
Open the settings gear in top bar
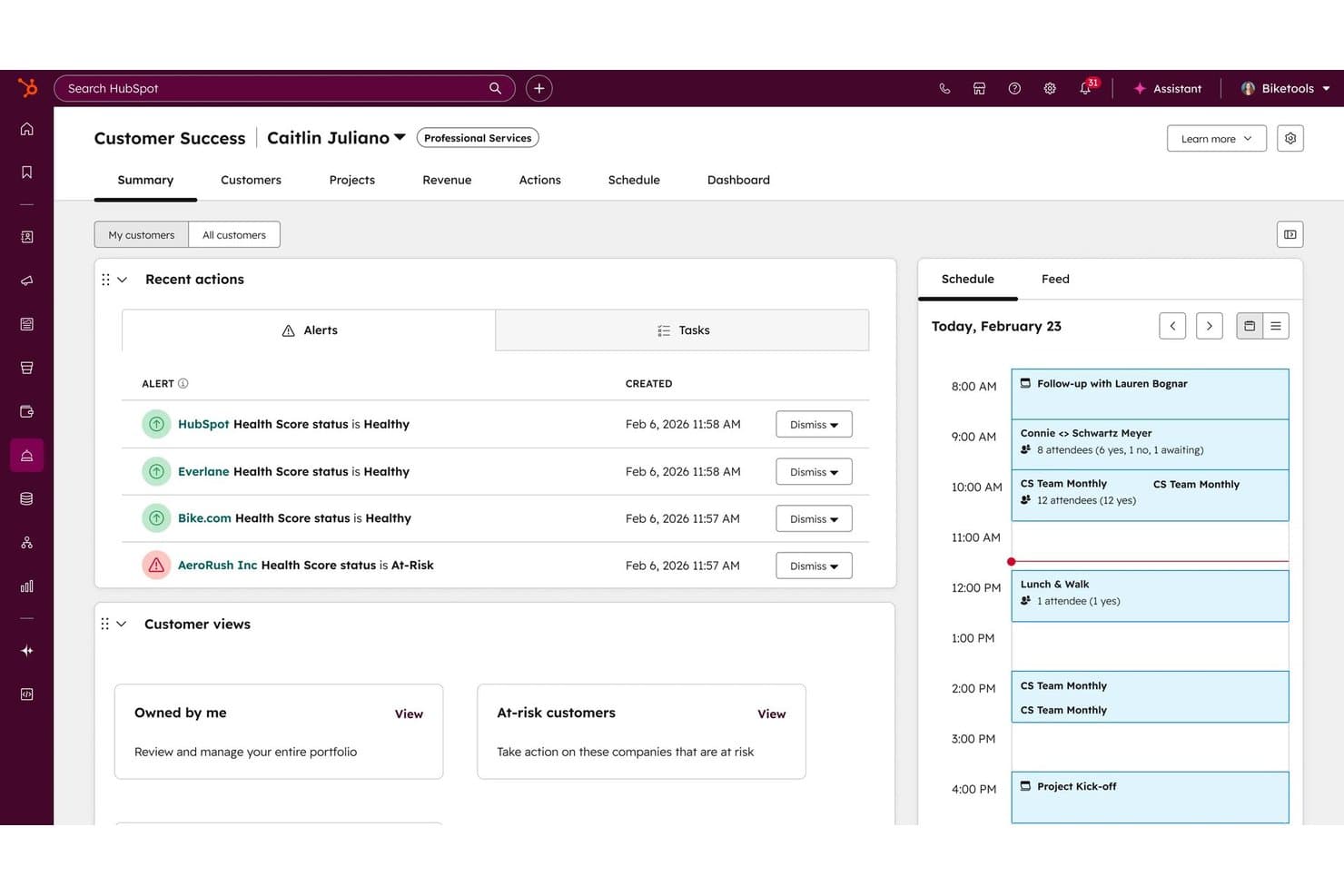[1050, 88]
